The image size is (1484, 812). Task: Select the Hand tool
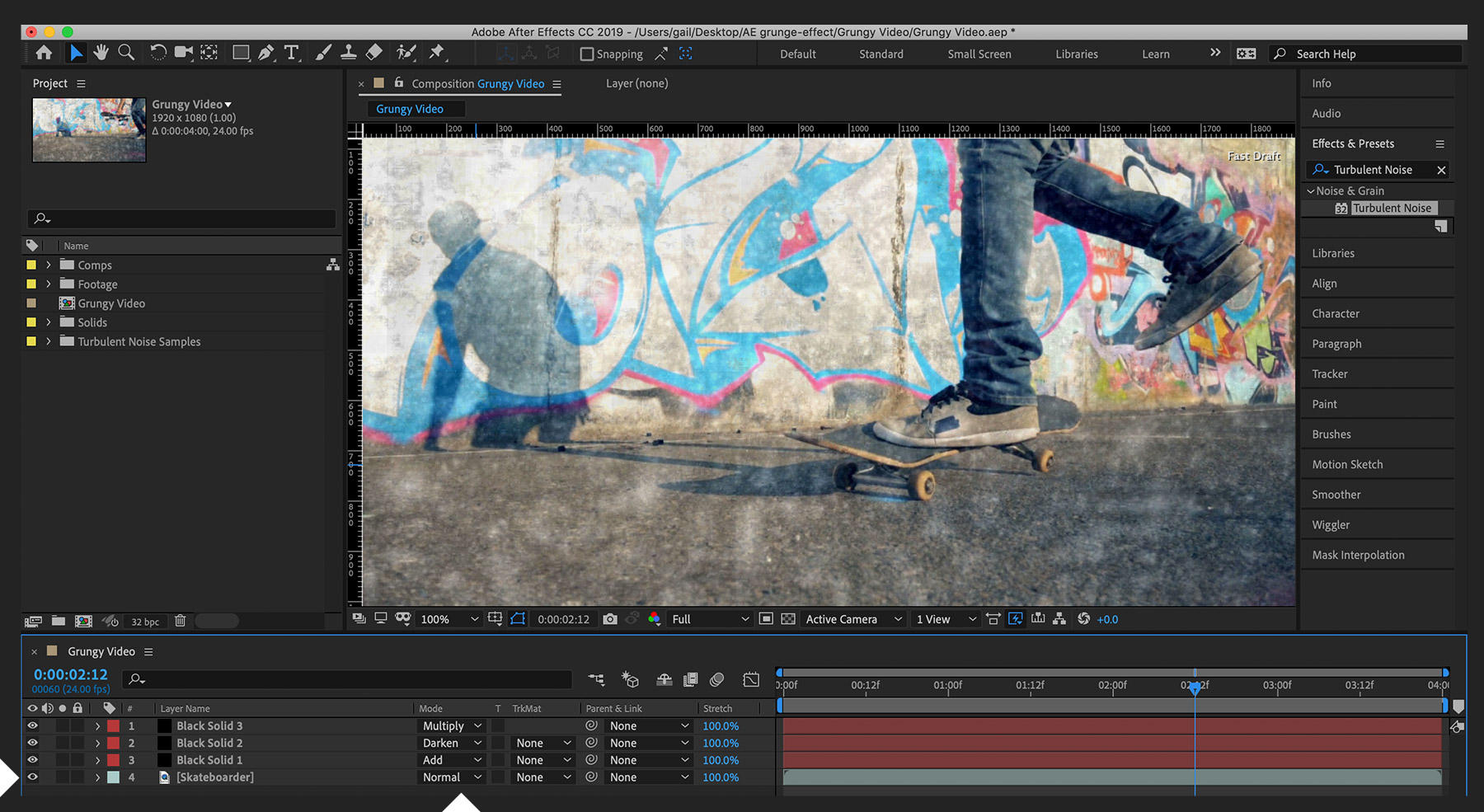coord(101,52)
